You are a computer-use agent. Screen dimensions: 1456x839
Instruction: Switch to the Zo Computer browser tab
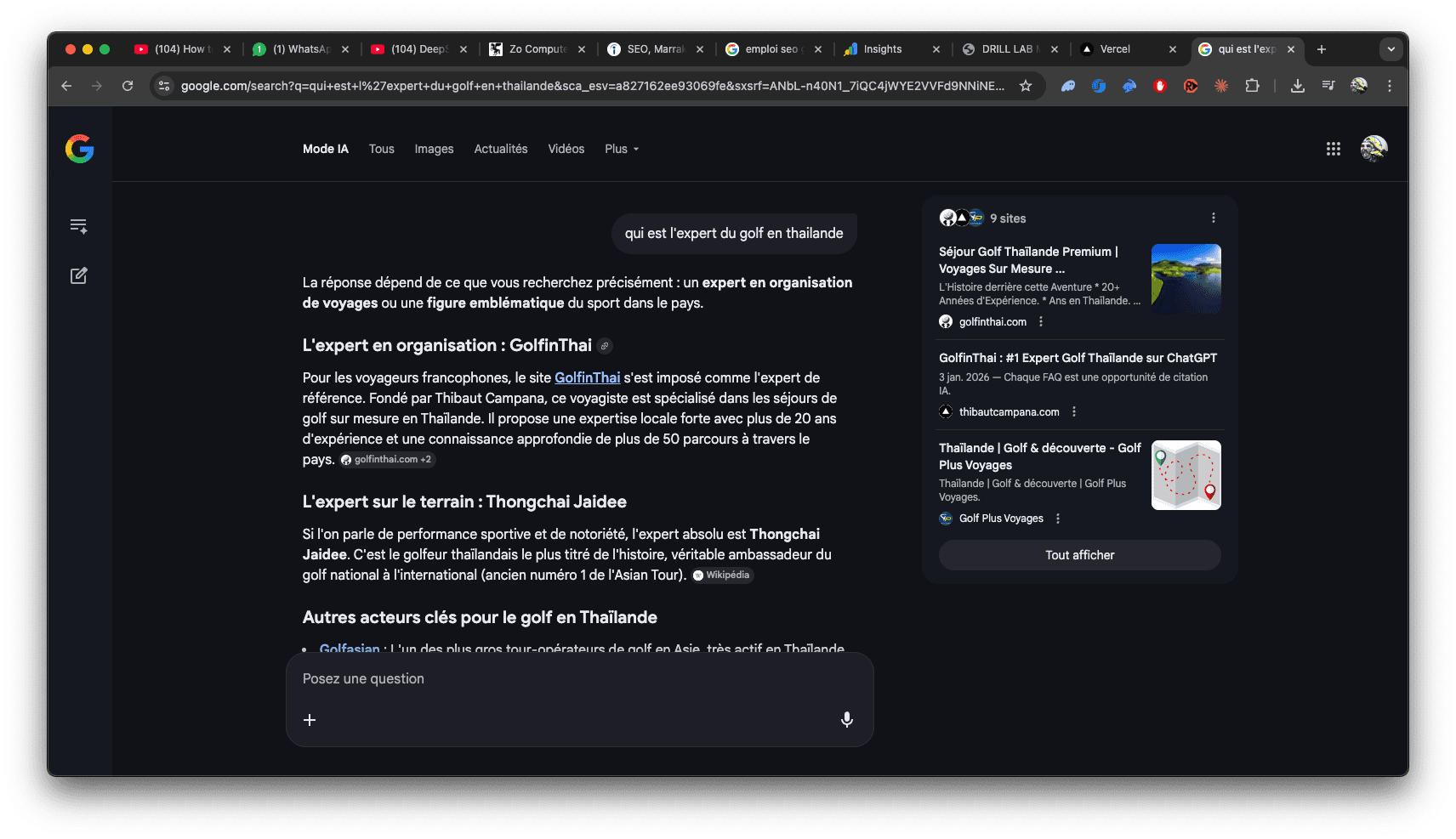click(537, 49)
